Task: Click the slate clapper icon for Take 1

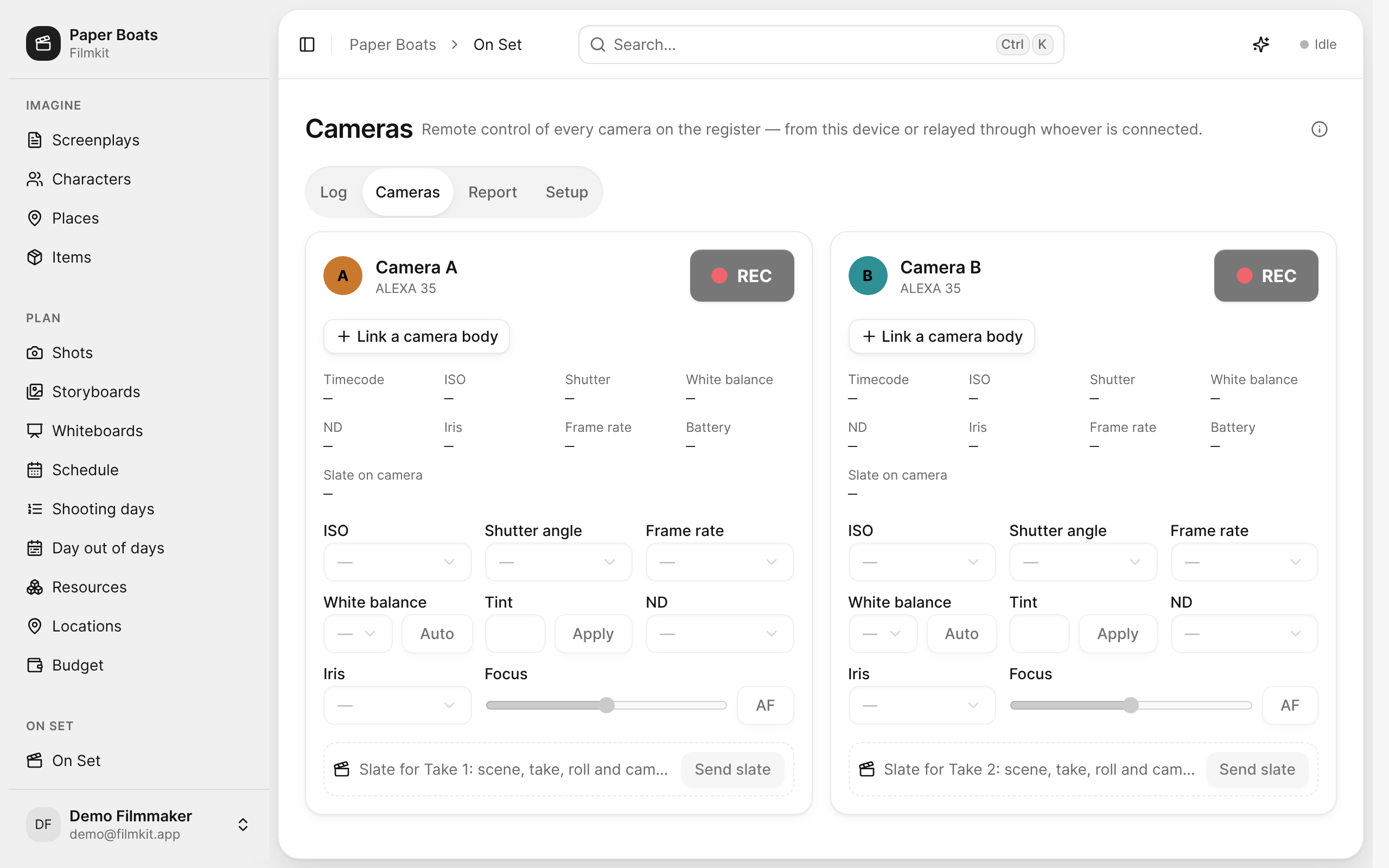Action: pyautogui.click(x=341, y=769)
